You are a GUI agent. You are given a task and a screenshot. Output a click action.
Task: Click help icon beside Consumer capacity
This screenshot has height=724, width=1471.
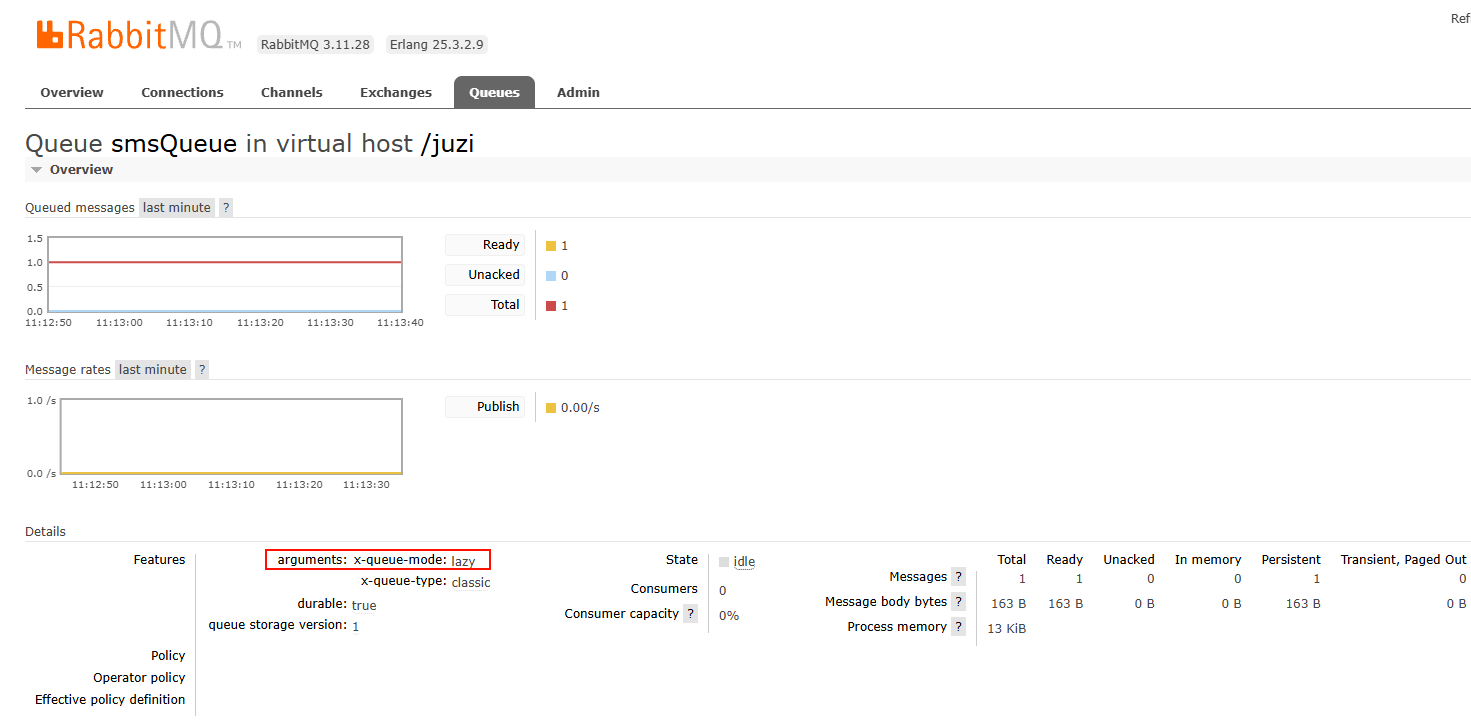pos(690,614)
